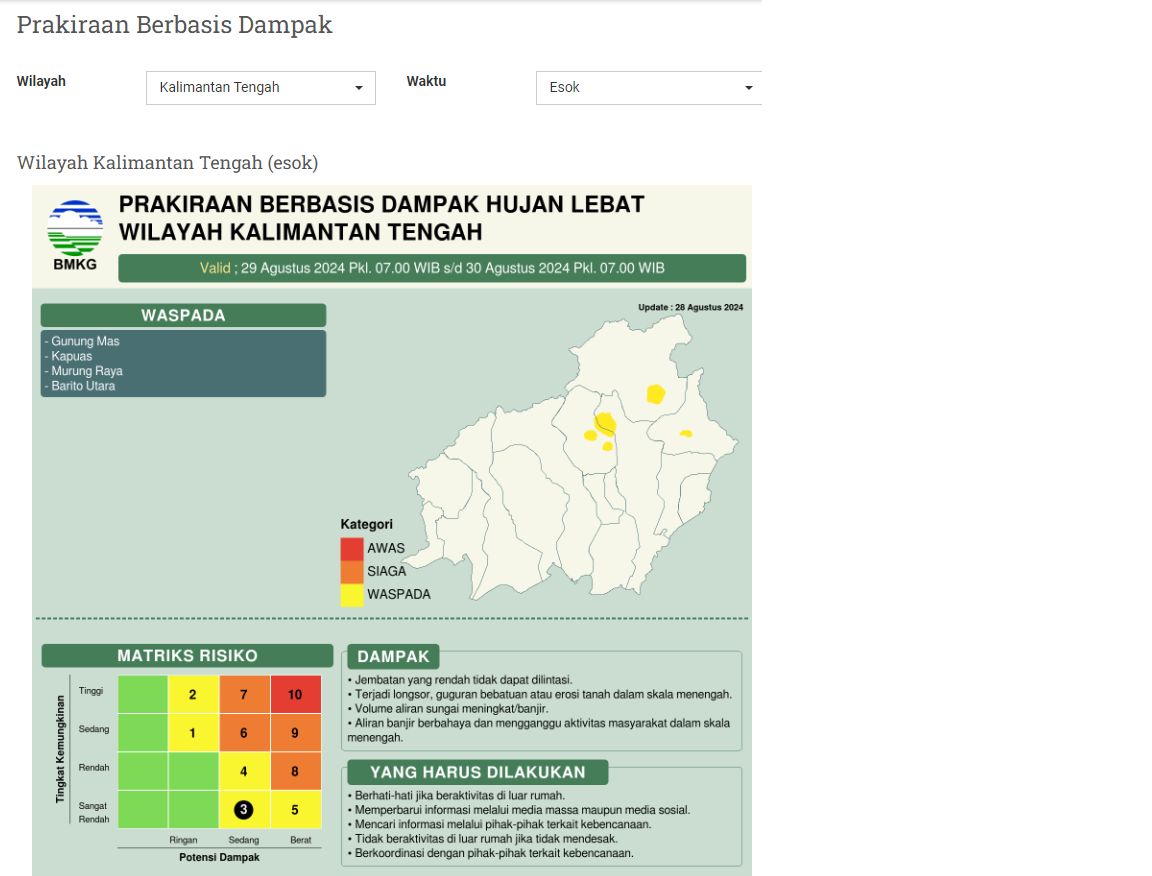This screenshot has width=1152, height=876.
Task: Click the Valid date range banner
Action: point(432,268)
